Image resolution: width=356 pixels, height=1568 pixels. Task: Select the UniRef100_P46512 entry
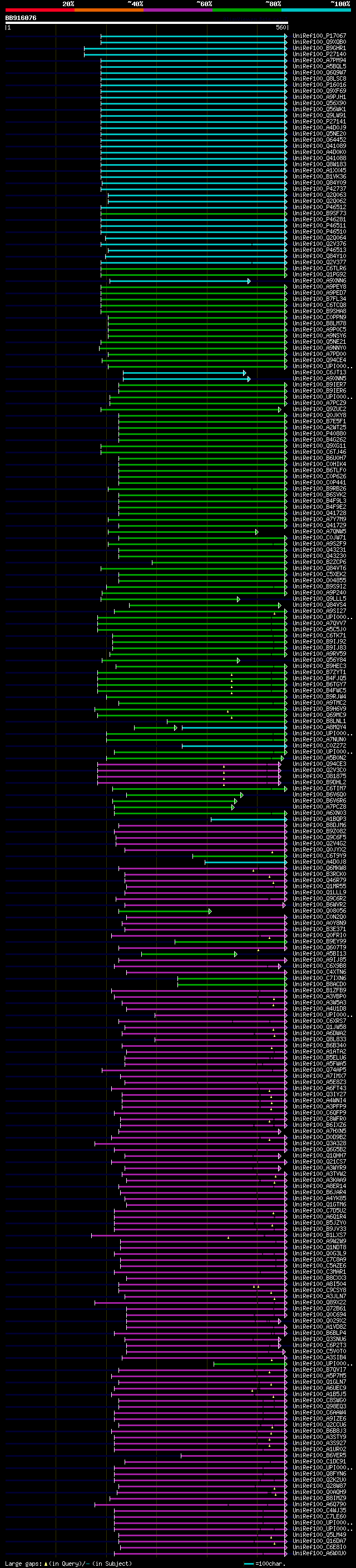coord(319,207)
